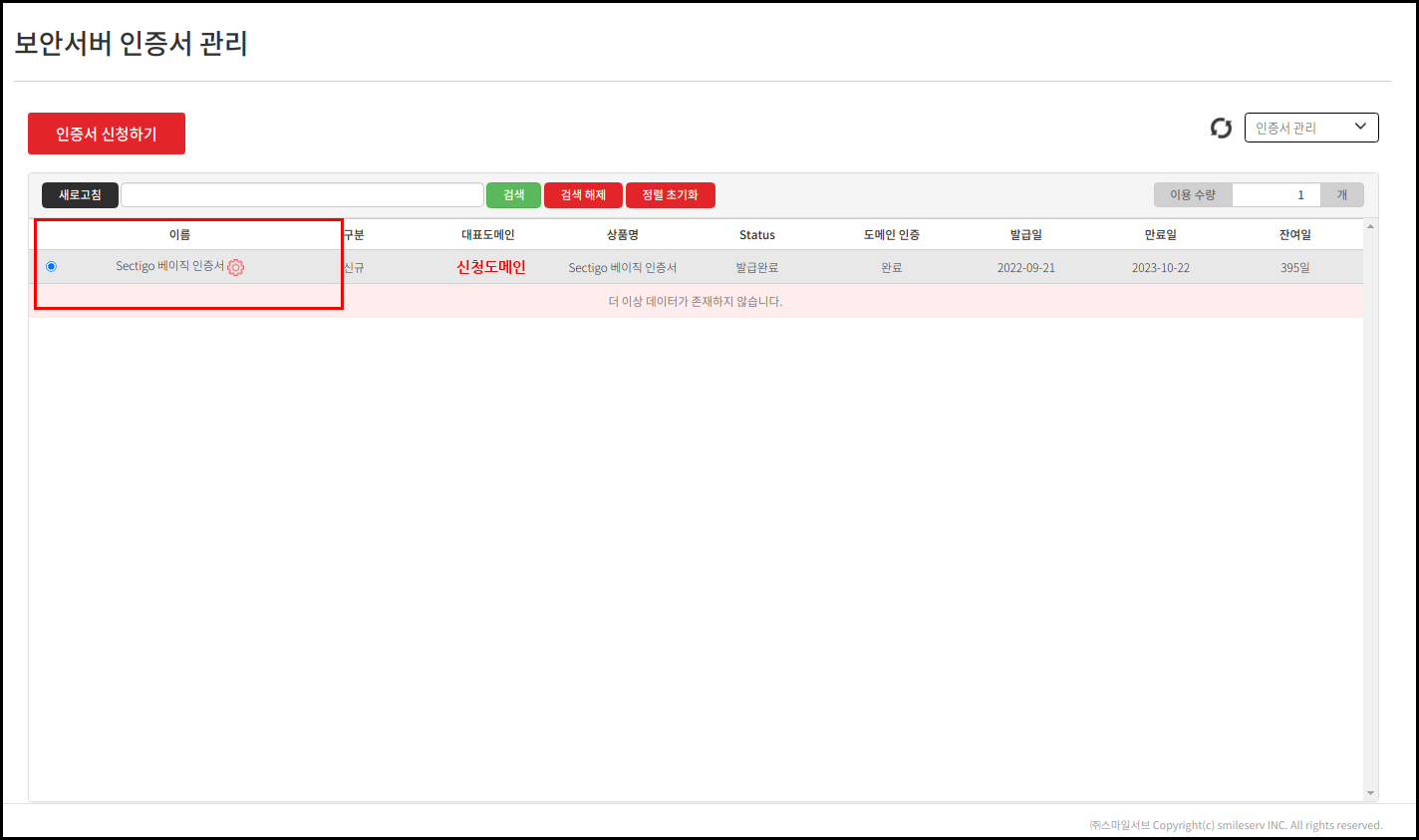Image resolution: width=1419 pixels, height=840 pixels.
Task: Sort by the 구분 column header
Action: pos(354,235)
